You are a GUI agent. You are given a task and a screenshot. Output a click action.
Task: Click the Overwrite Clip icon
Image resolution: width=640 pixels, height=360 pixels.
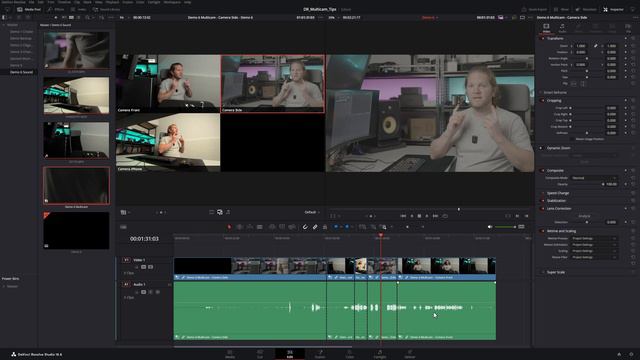(282, 227)
